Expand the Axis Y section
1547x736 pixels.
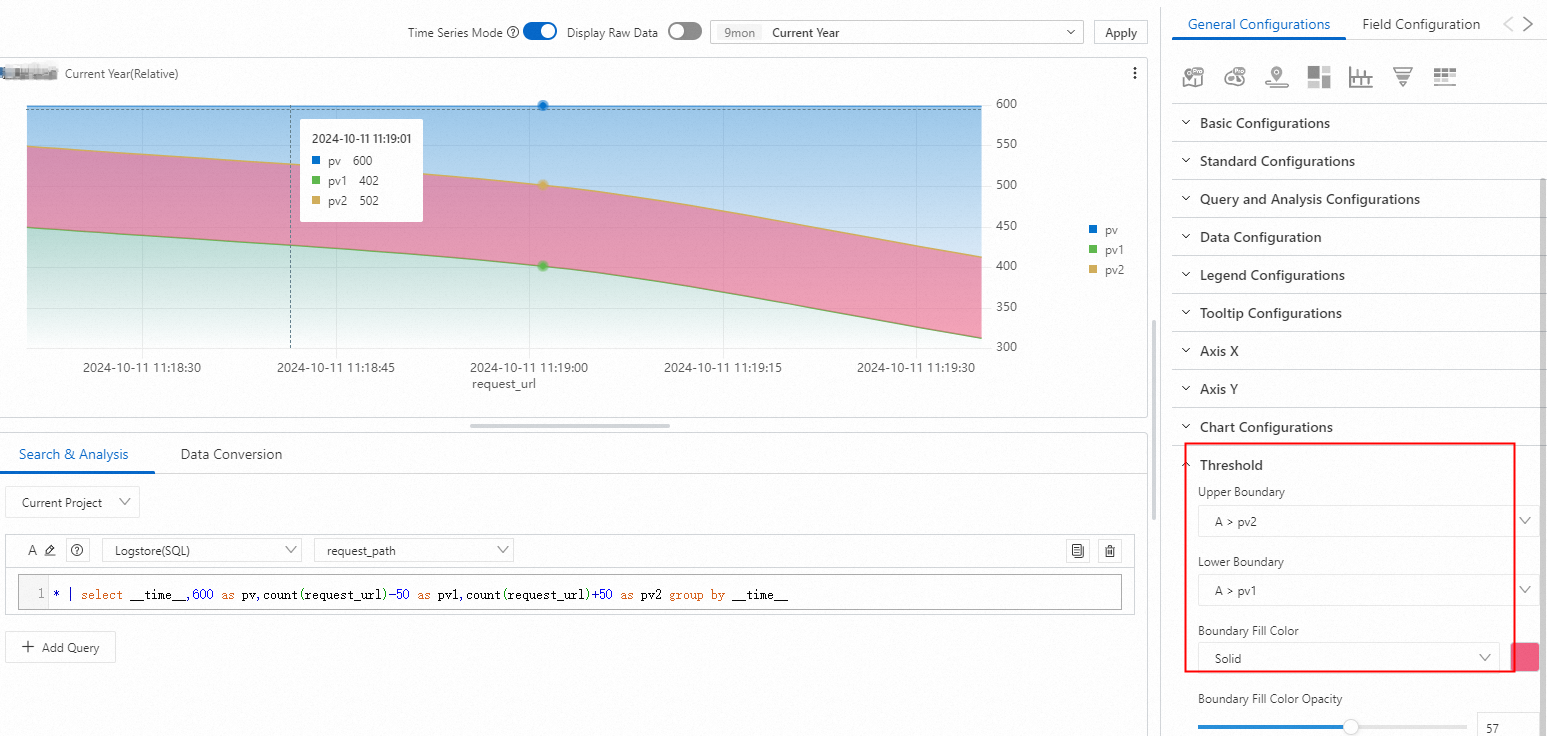click(x=1360, y=389)
